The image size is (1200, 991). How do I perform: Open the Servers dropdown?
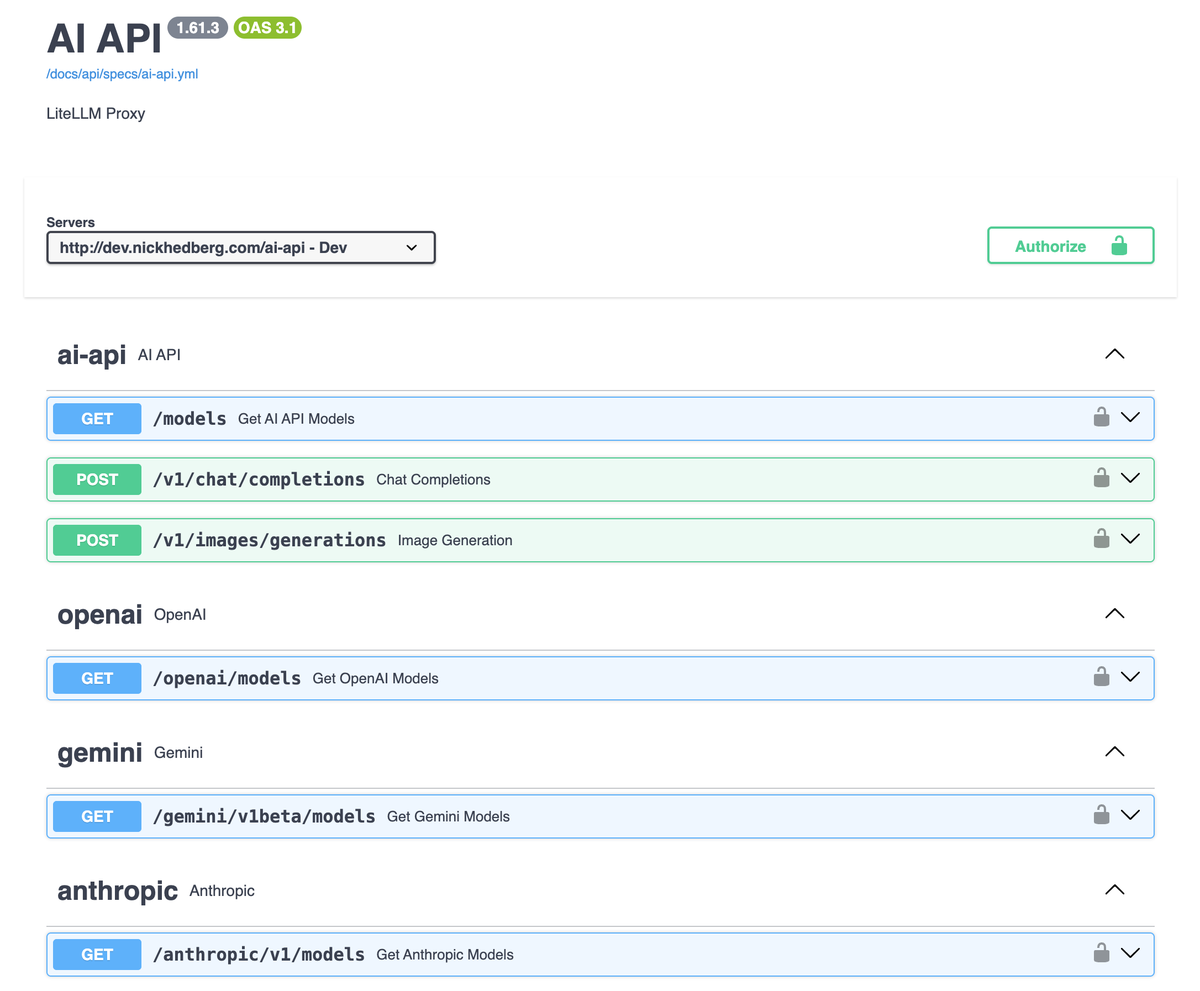point(240,247)
